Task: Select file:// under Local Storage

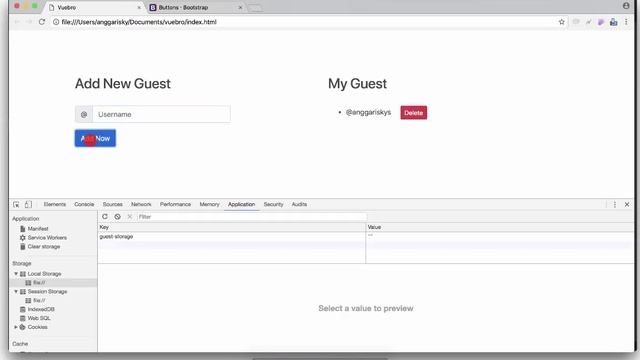Action: pos(39,283)
